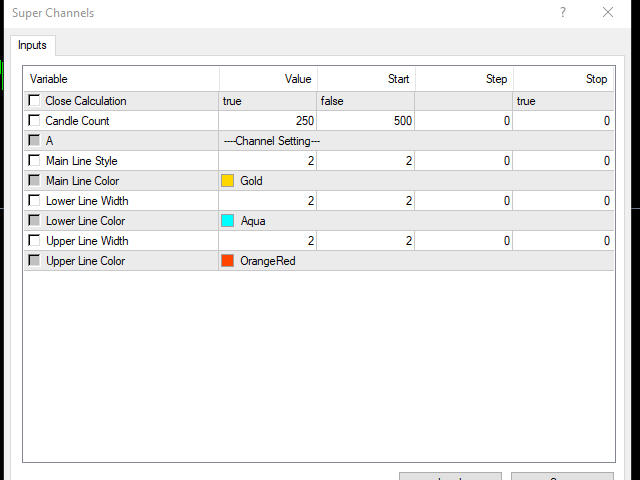This screenshot has height=480, width=640.
Task: Edit Upper Line Width value cell
Action: (268, 241)
